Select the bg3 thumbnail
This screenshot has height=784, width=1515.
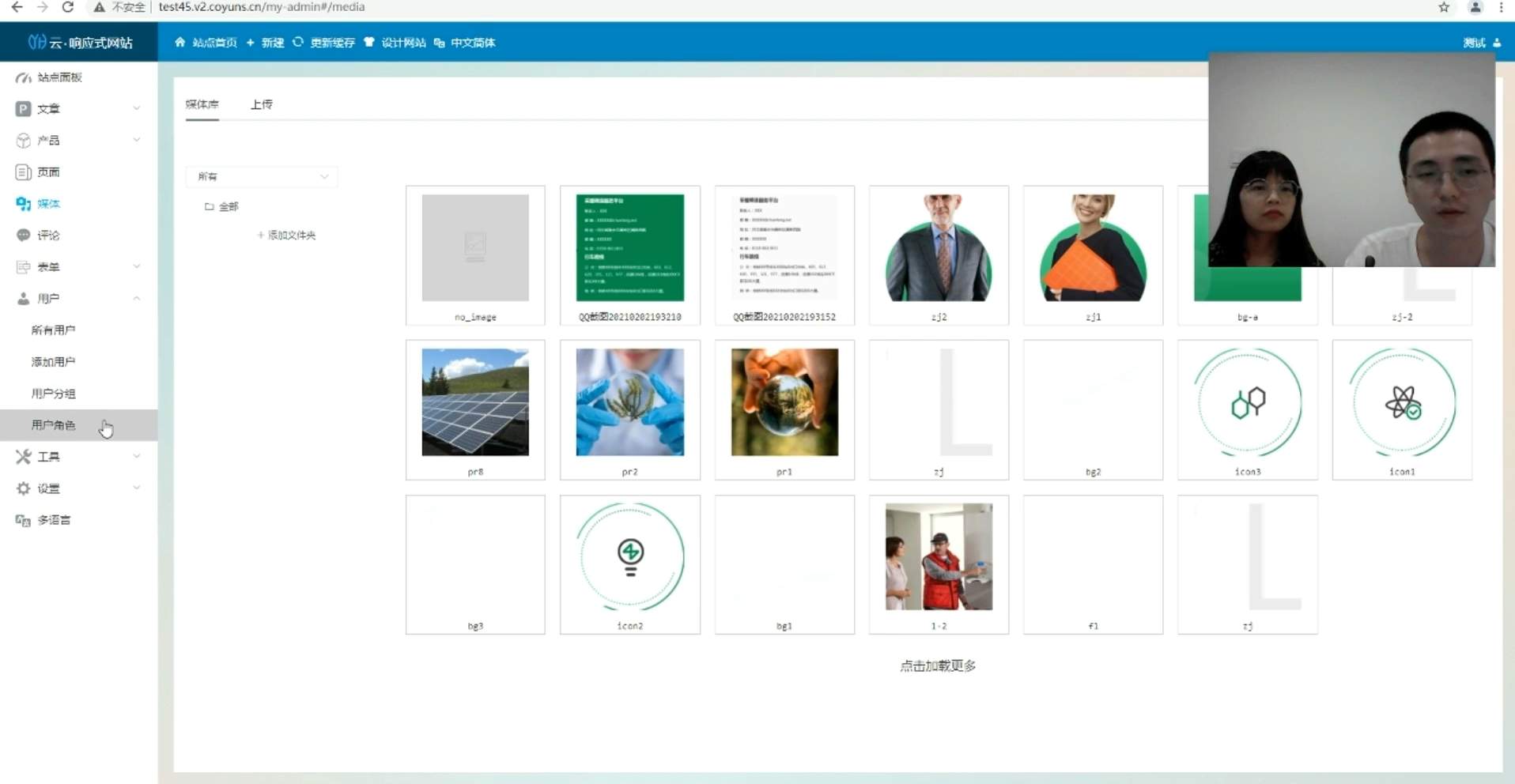pyautogui.click(x=475, y=564)
